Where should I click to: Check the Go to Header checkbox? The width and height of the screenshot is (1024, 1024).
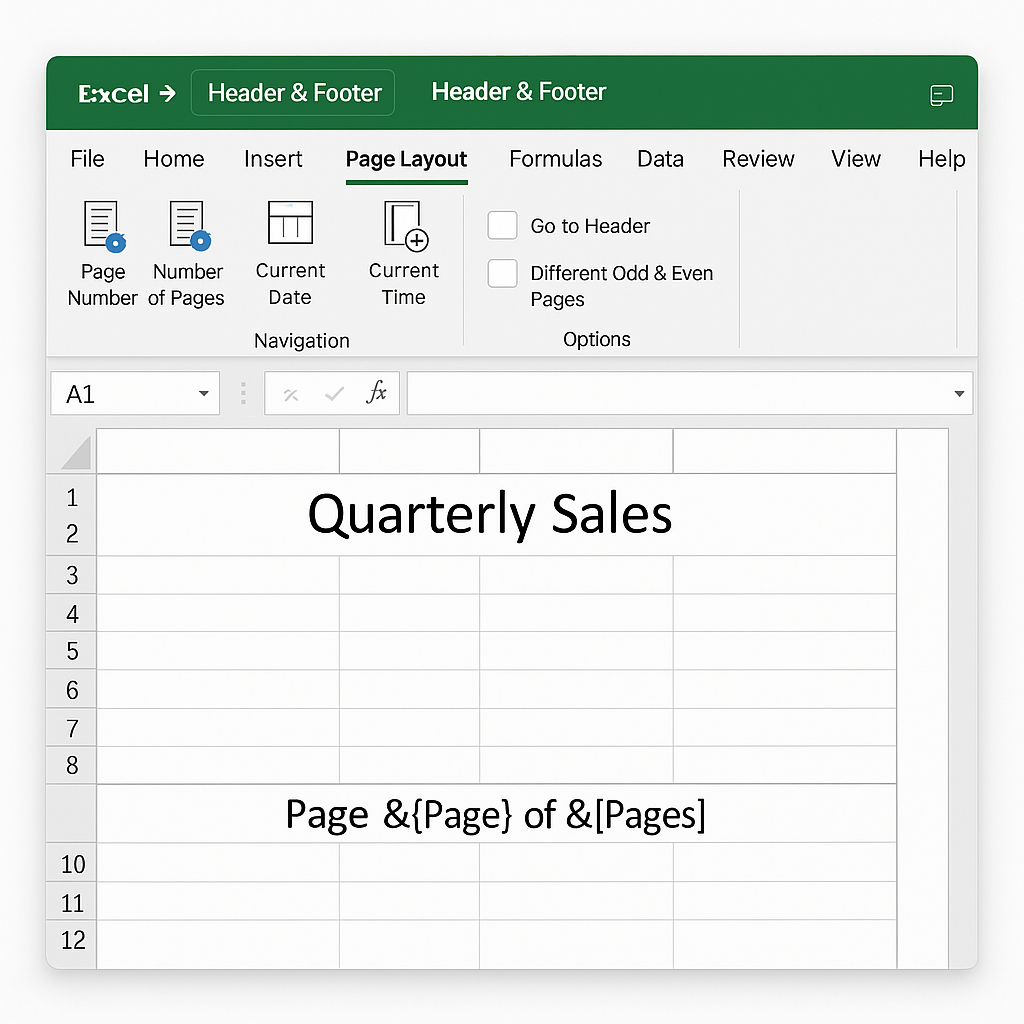[x=502, y=225]
